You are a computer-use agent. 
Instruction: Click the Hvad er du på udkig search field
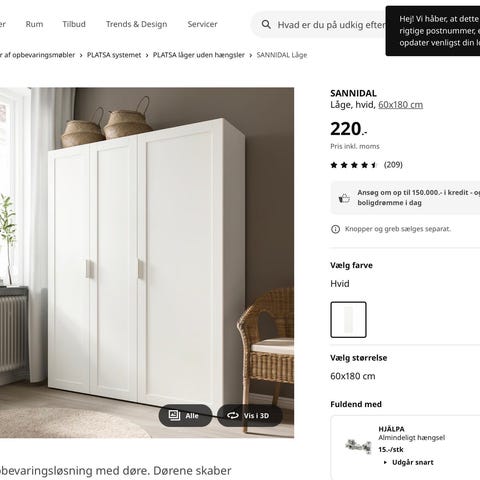pos(331,24)
